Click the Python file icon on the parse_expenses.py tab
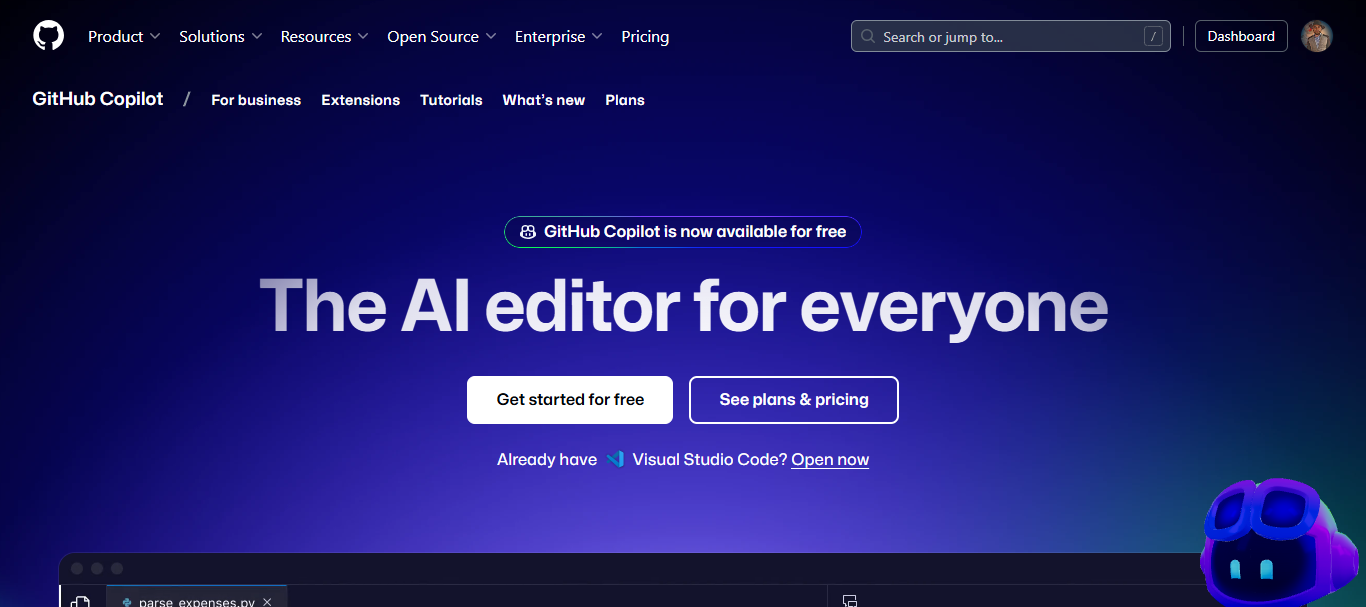 [127, 602]
